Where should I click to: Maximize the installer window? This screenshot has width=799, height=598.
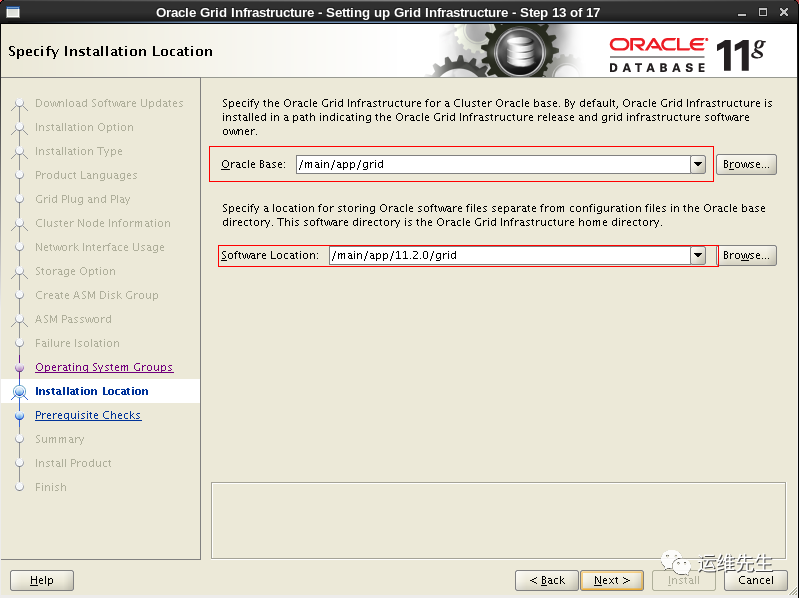[763, 12]
